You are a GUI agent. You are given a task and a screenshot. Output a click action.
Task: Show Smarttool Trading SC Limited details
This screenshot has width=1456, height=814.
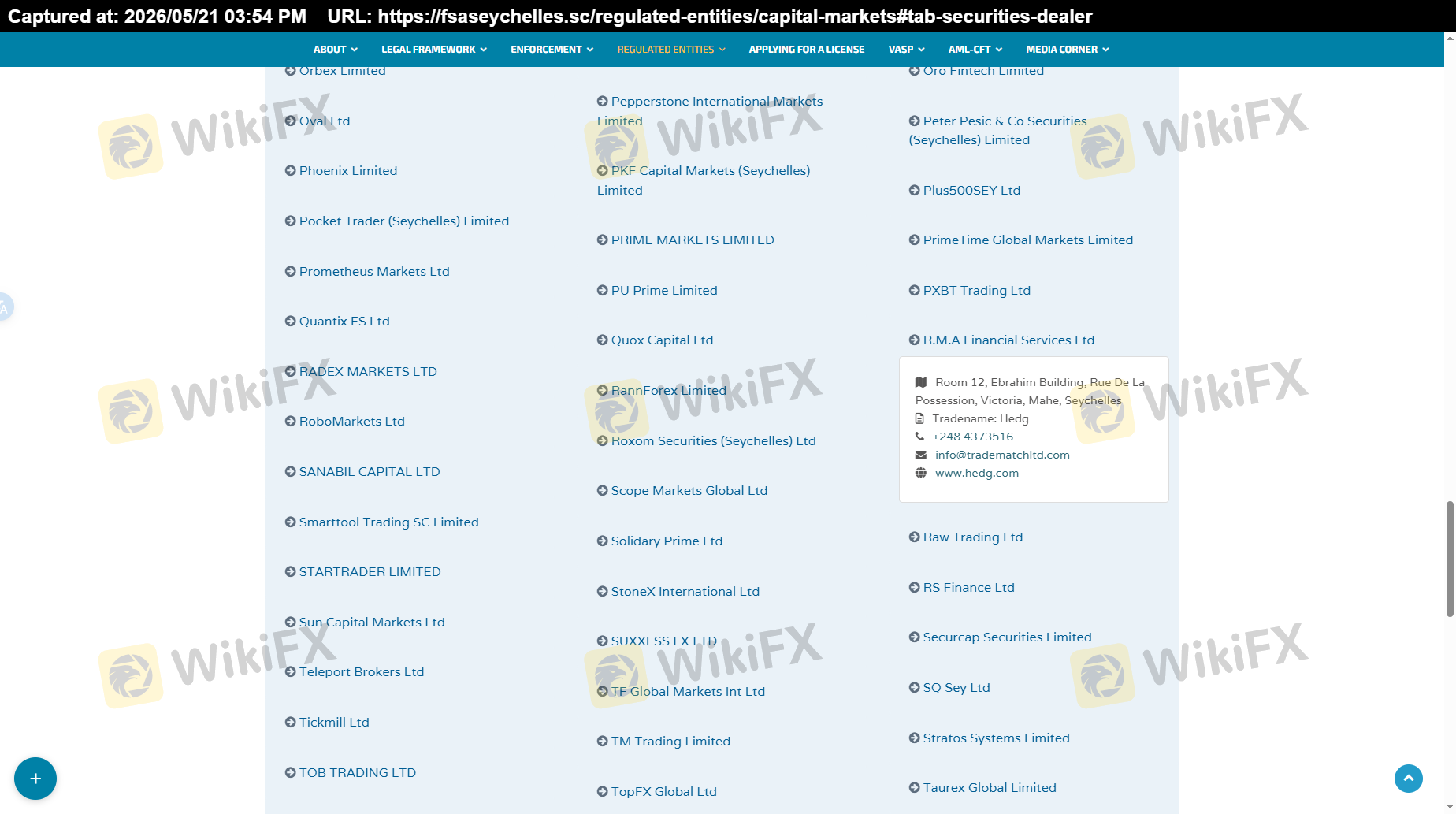(389, 522)
